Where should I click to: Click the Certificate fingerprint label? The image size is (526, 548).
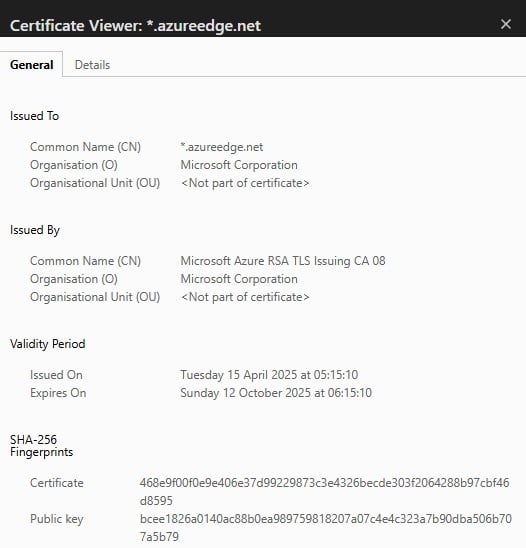pos(57,483)
